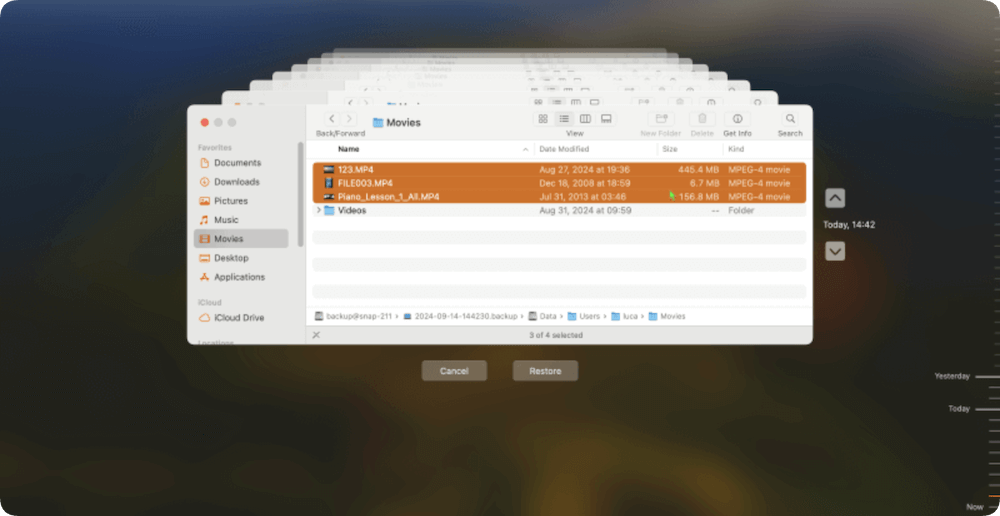1000x516 pixels.
Task: Click the Aug 31, 2024 date cell
Action: tap(585, 210)
